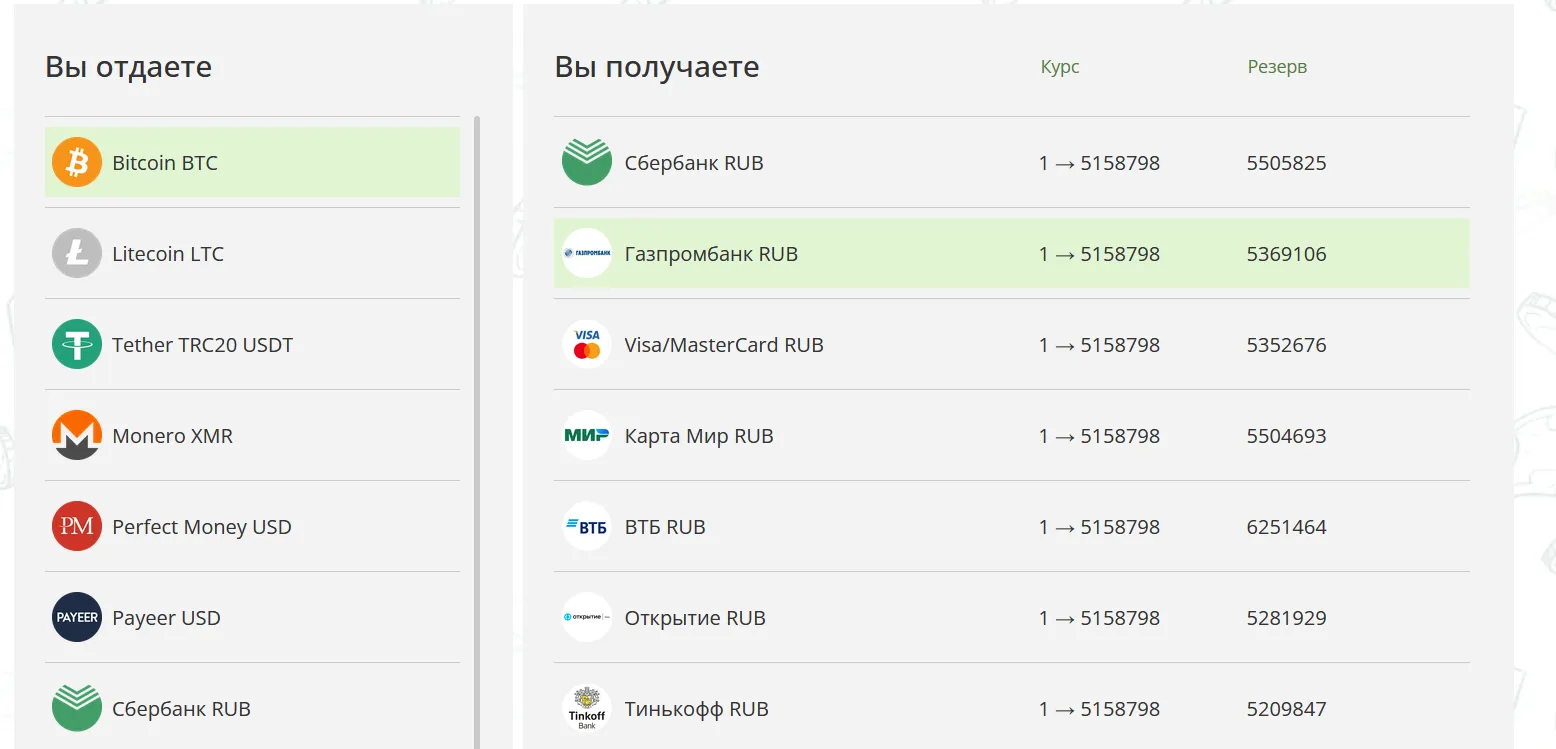Click the Tinkoff Bank crest icon
1556x749 pixels.
(587, 708)
